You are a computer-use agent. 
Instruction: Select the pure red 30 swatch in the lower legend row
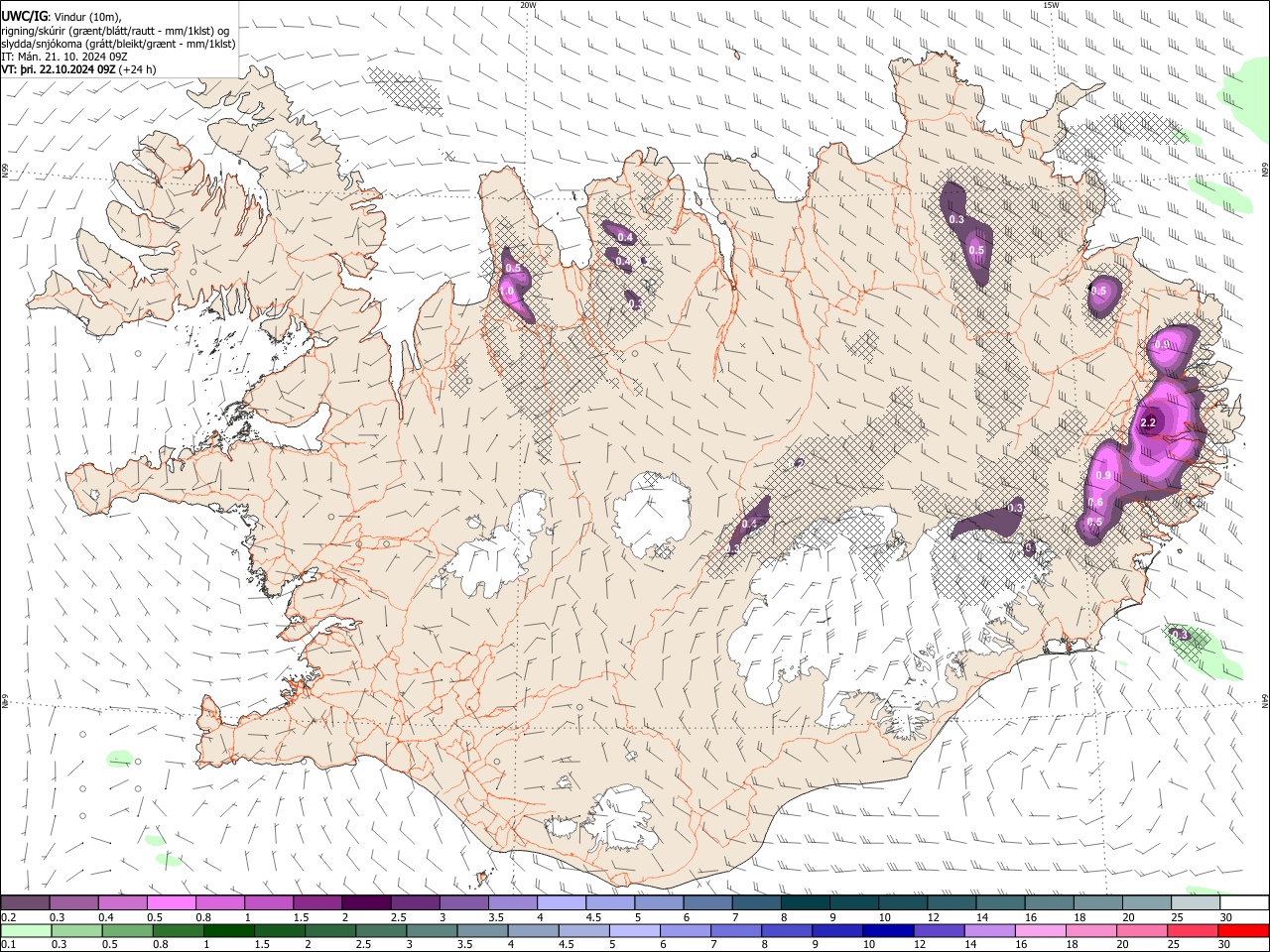coord(1242,930)
